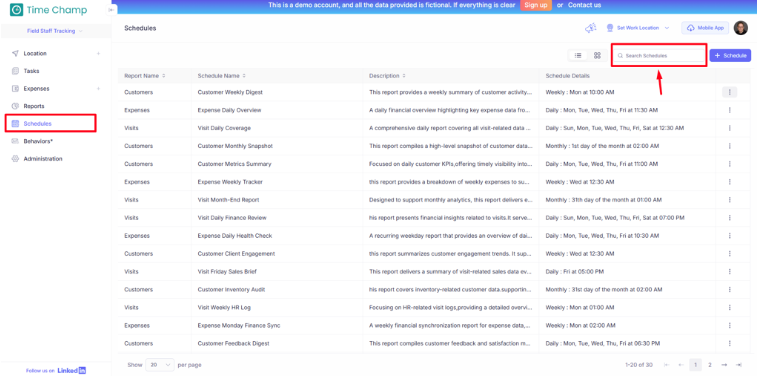Open actions menu for Expense Monday Finance Sync
Viewport: 757px width, 380px height.
[x=729, y=325]
